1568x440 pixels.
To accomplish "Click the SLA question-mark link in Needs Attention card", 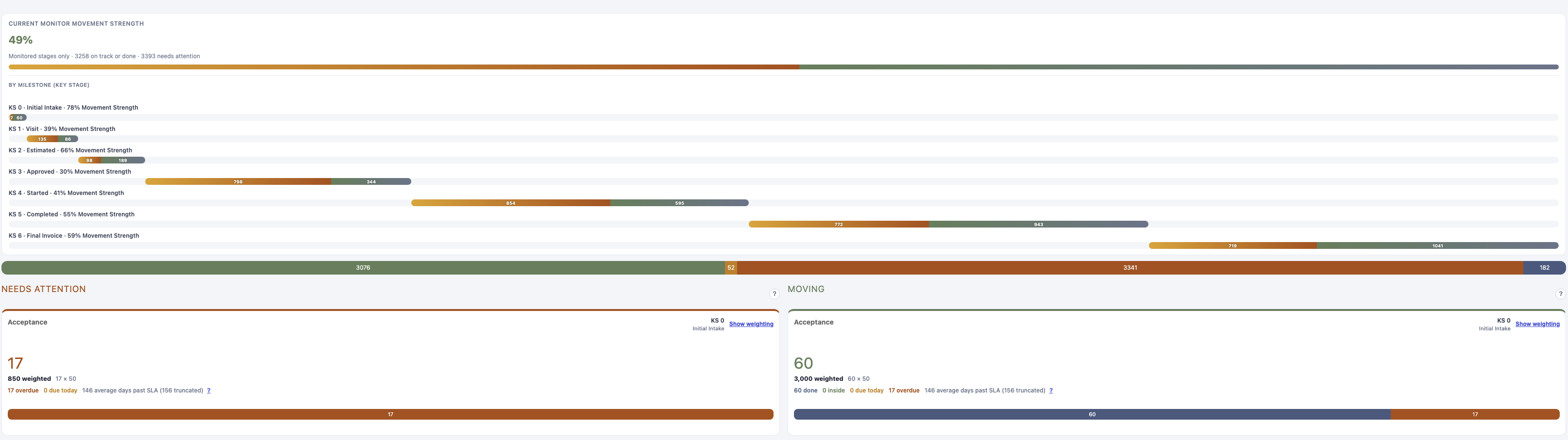I will pos(209,391).
